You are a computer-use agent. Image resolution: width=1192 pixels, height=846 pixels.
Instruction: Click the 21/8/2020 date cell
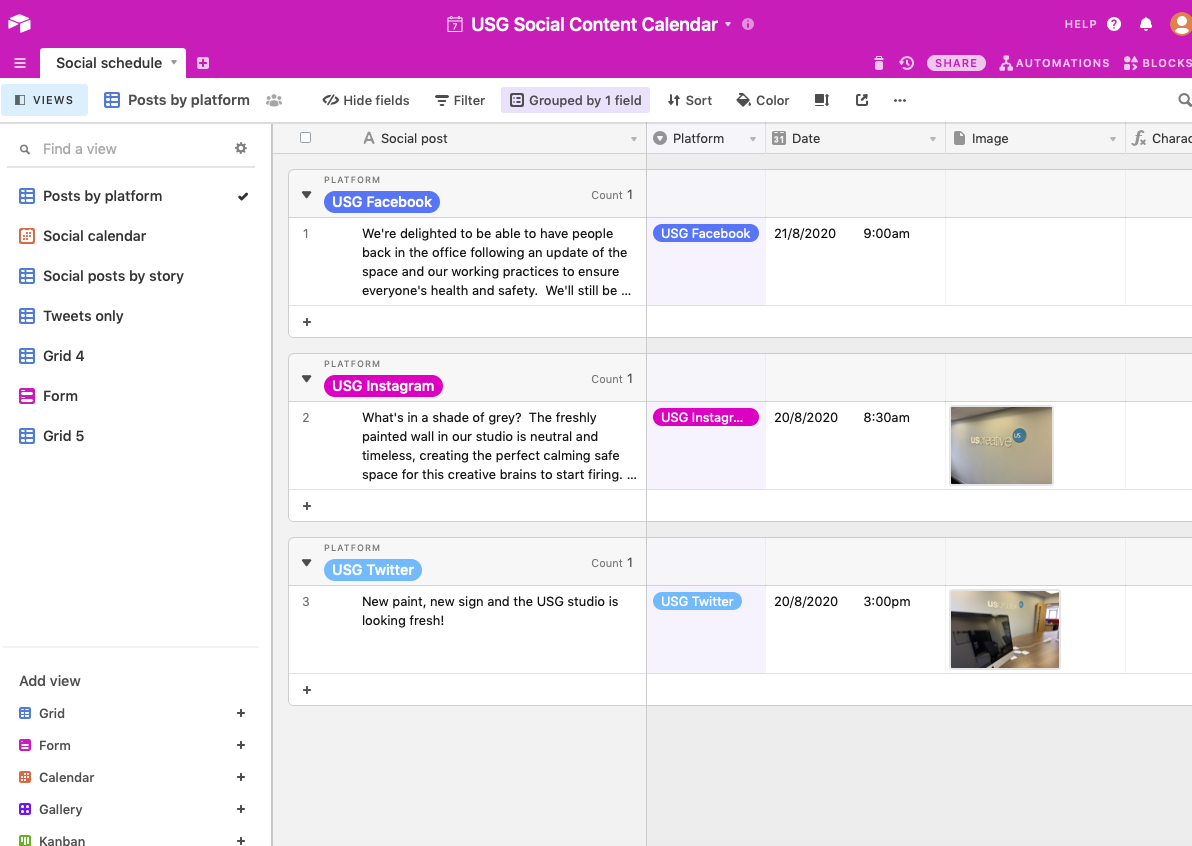(x=805, y=233)
